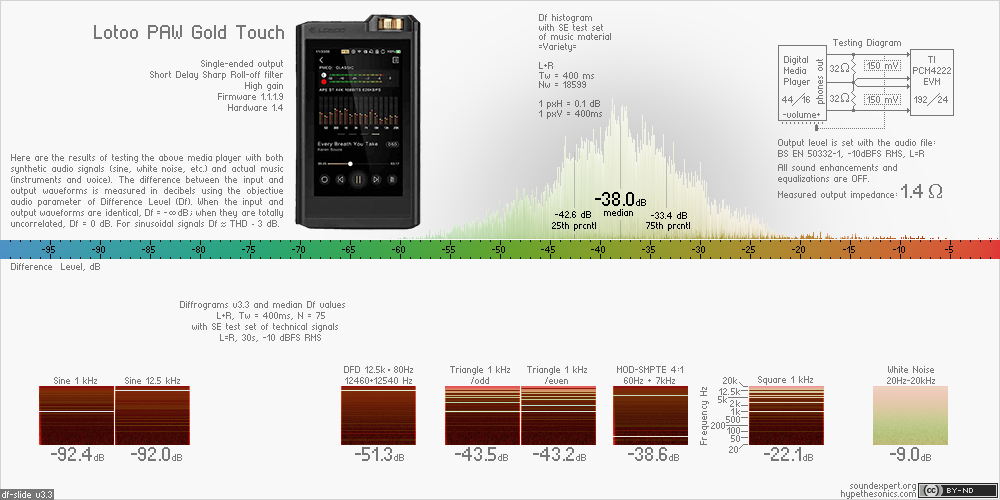Screen dimensions: 1000x500
Task: Click the -43.5 dB value
Action: (x=482, y=455)
